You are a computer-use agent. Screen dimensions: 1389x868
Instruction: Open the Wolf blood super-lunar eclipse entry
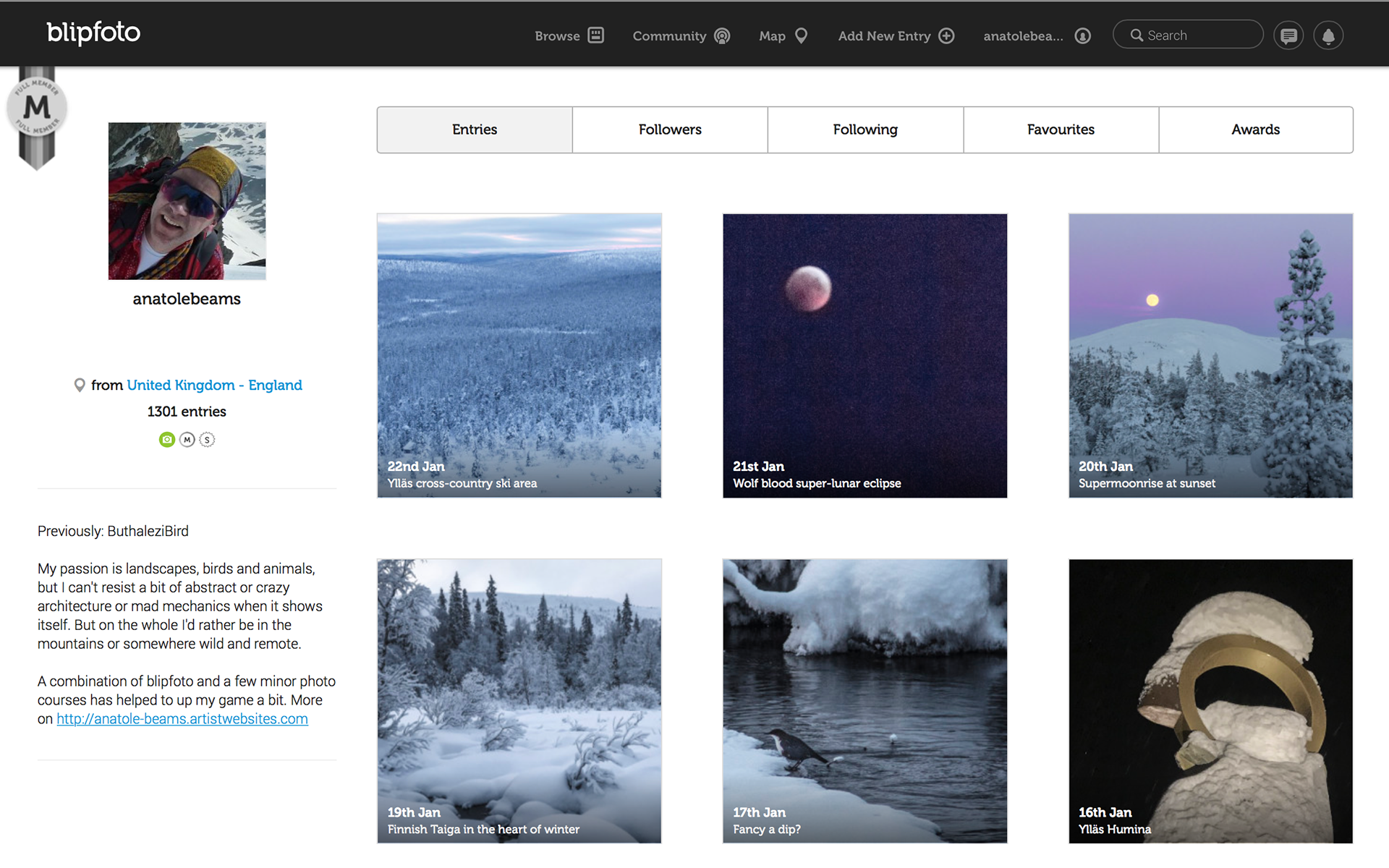(865, 355)
